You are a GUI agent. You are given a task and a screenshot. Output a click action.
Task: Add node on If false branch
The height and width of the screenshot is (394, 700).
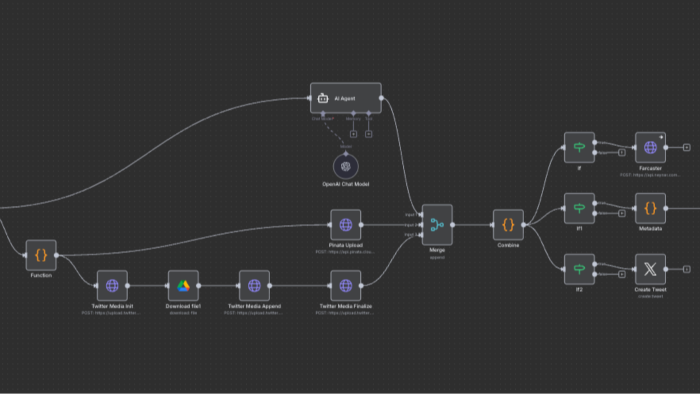point(621,153)
